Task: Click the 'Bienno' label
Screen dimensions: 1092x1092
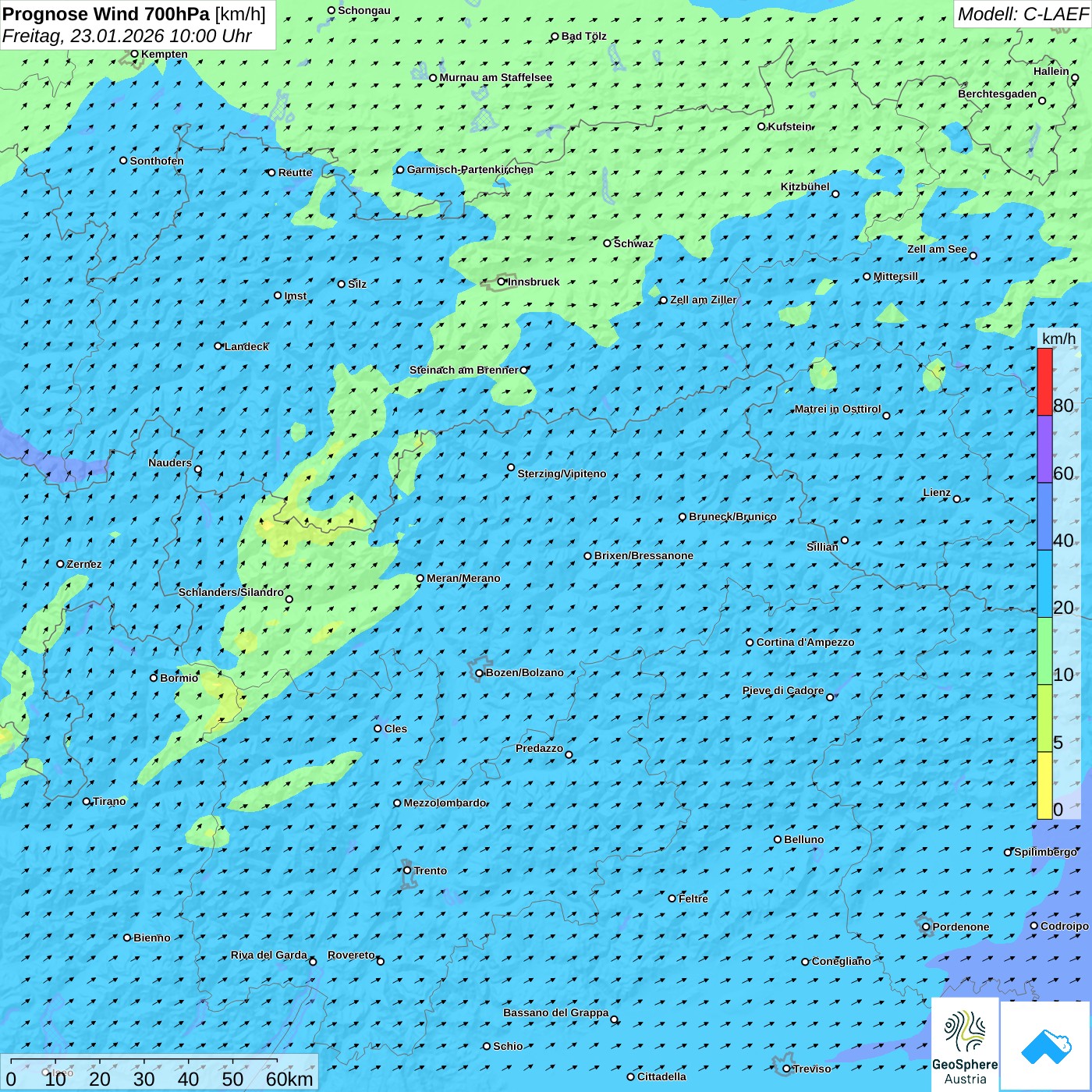Action: 151,938
